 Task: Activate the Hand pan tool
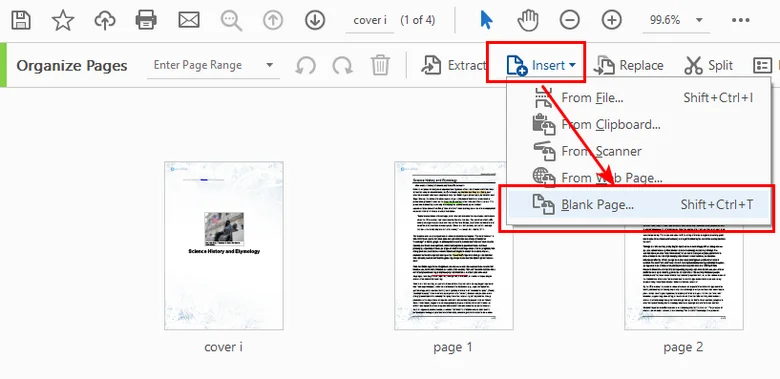pyautogui.click(x=528, y=20)
